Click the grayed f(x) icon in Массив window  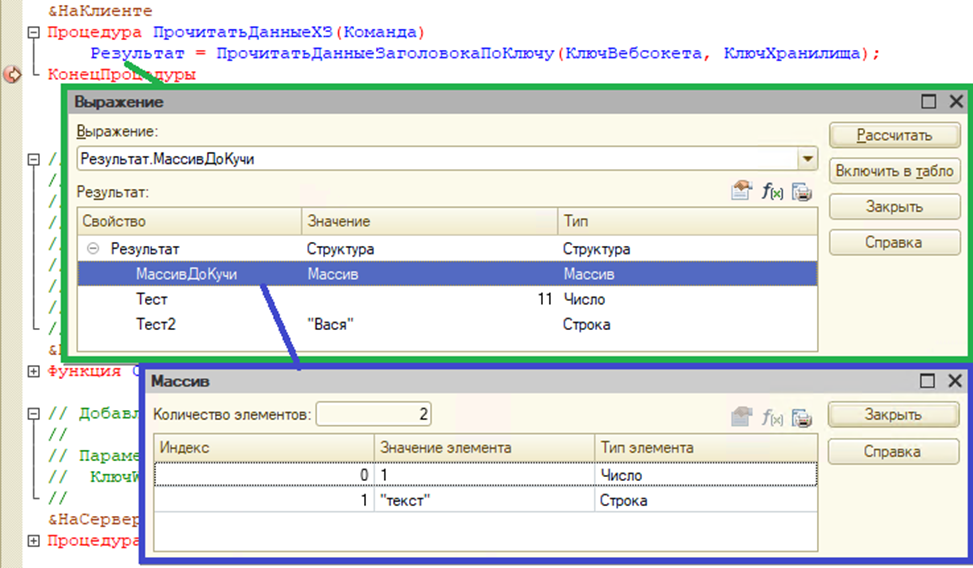click(x=772, y=418)
